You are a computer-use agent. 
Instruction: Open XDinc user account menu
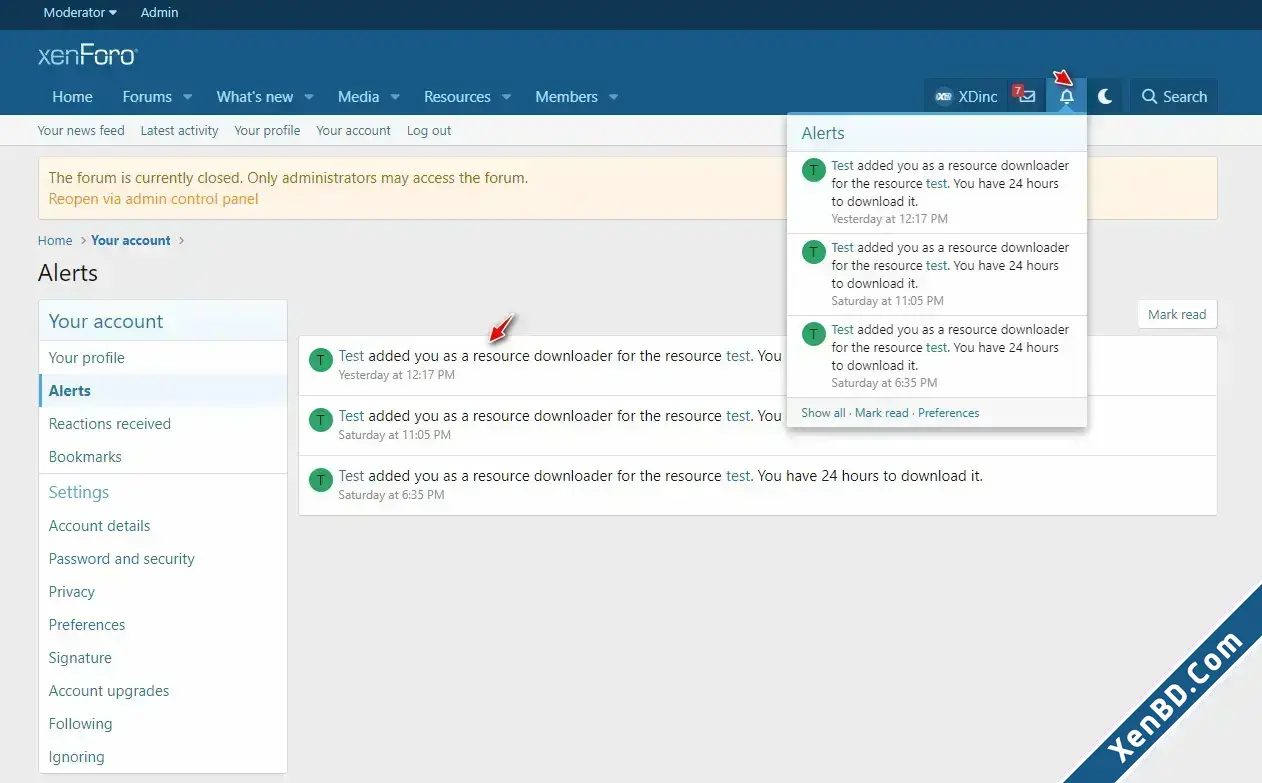(965, 97)
